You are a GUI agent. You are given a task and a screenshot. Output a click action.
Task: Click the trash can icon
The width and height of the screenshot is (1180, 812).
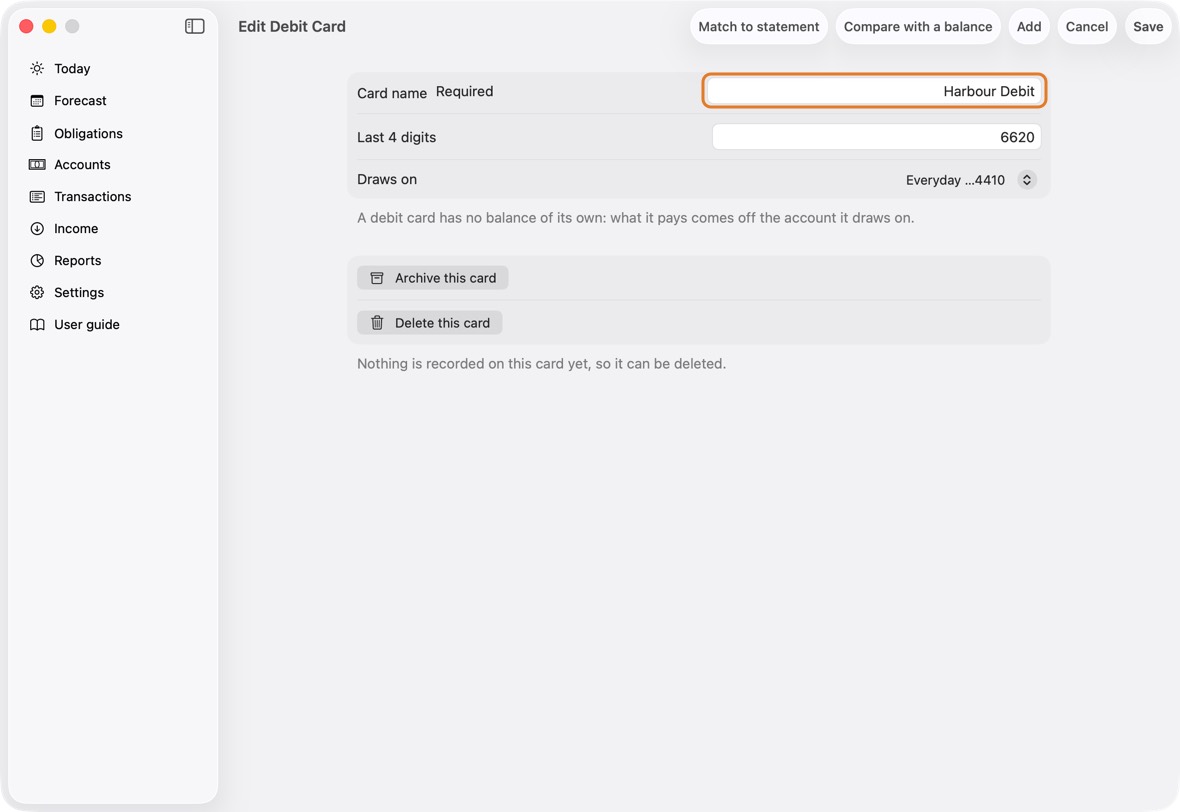click(377, 323)
